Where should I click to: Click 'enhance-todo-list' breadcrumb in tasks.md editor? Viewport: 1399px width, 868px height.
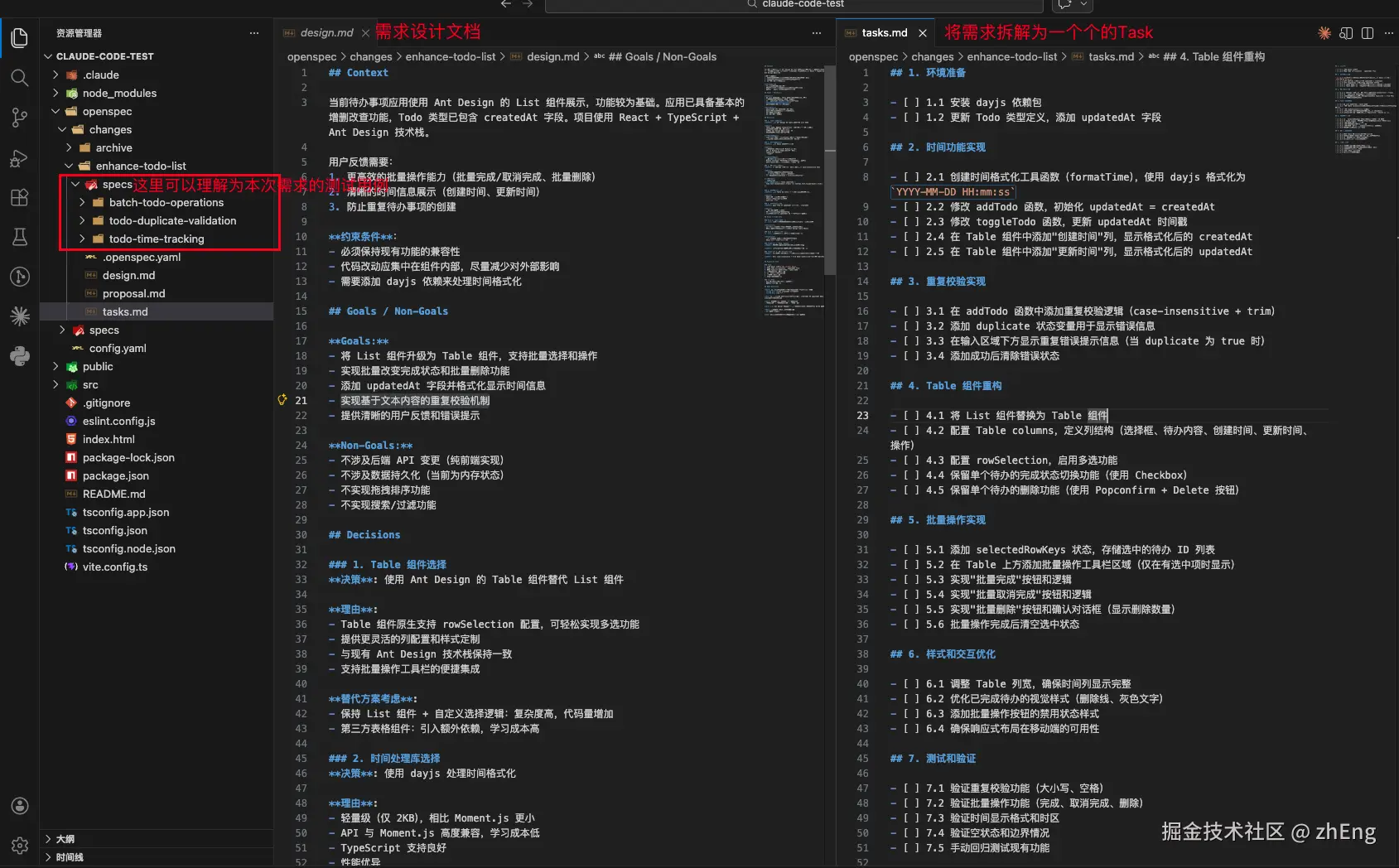[1012, 56]
